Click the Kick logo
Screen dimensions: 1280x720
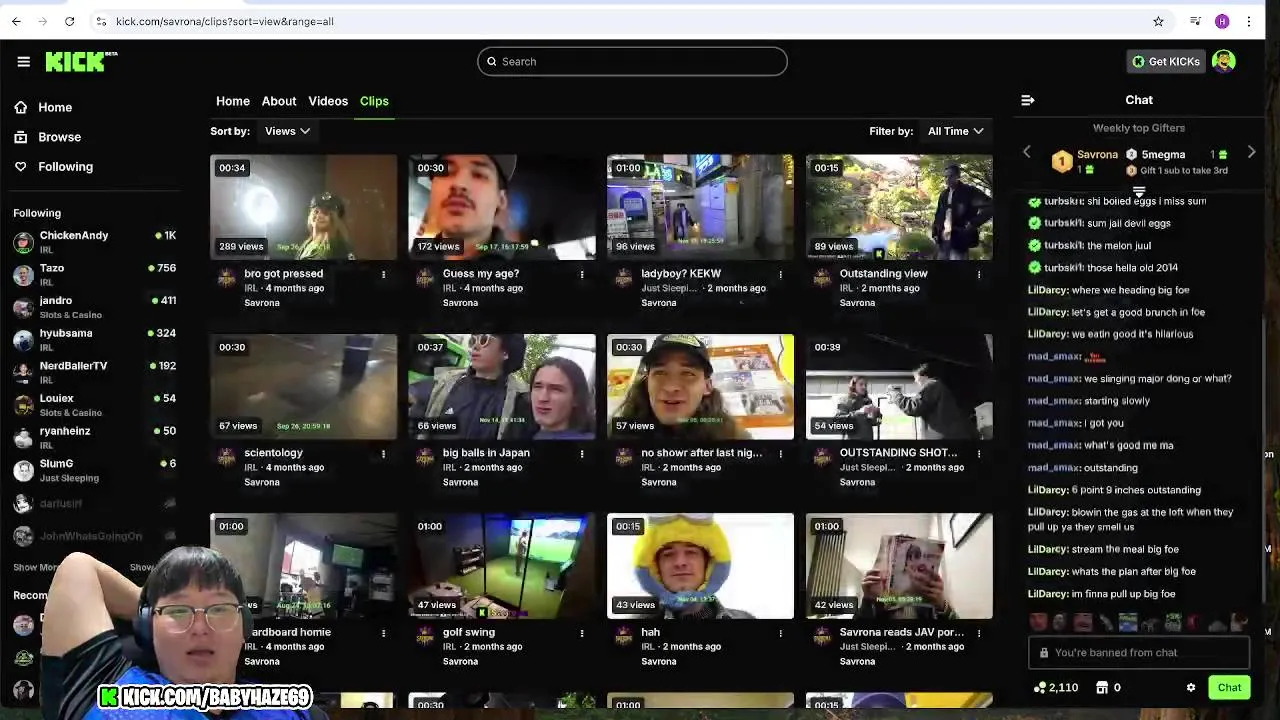tap(80, 62)
